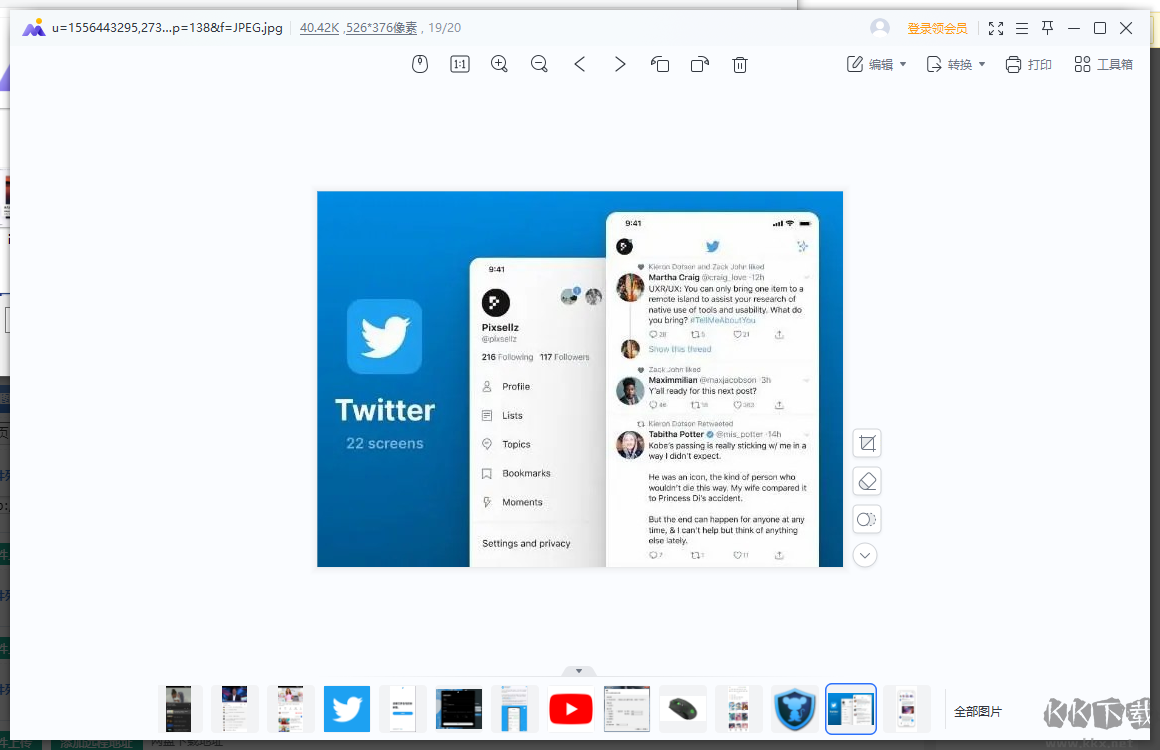The width and height of the screenshot is (1160, 750).
Task: Click the 打印 print button
Action: coord(1028,64)
